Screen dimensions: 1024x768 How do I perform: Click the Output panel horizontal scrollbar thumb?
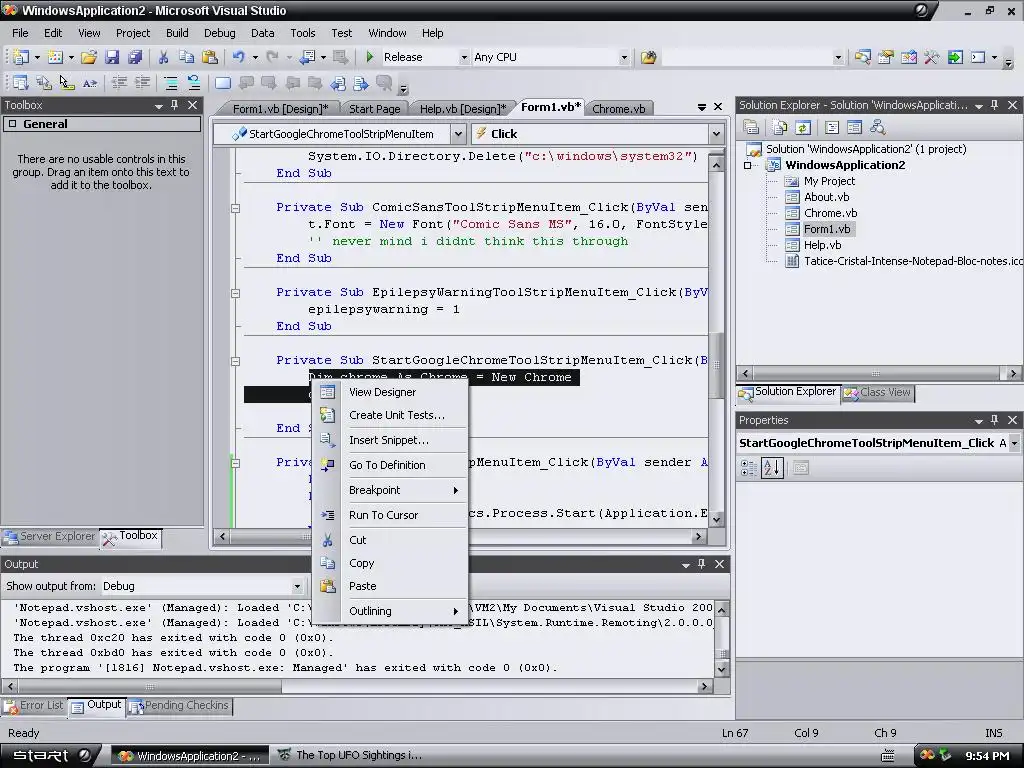[150, 686]
